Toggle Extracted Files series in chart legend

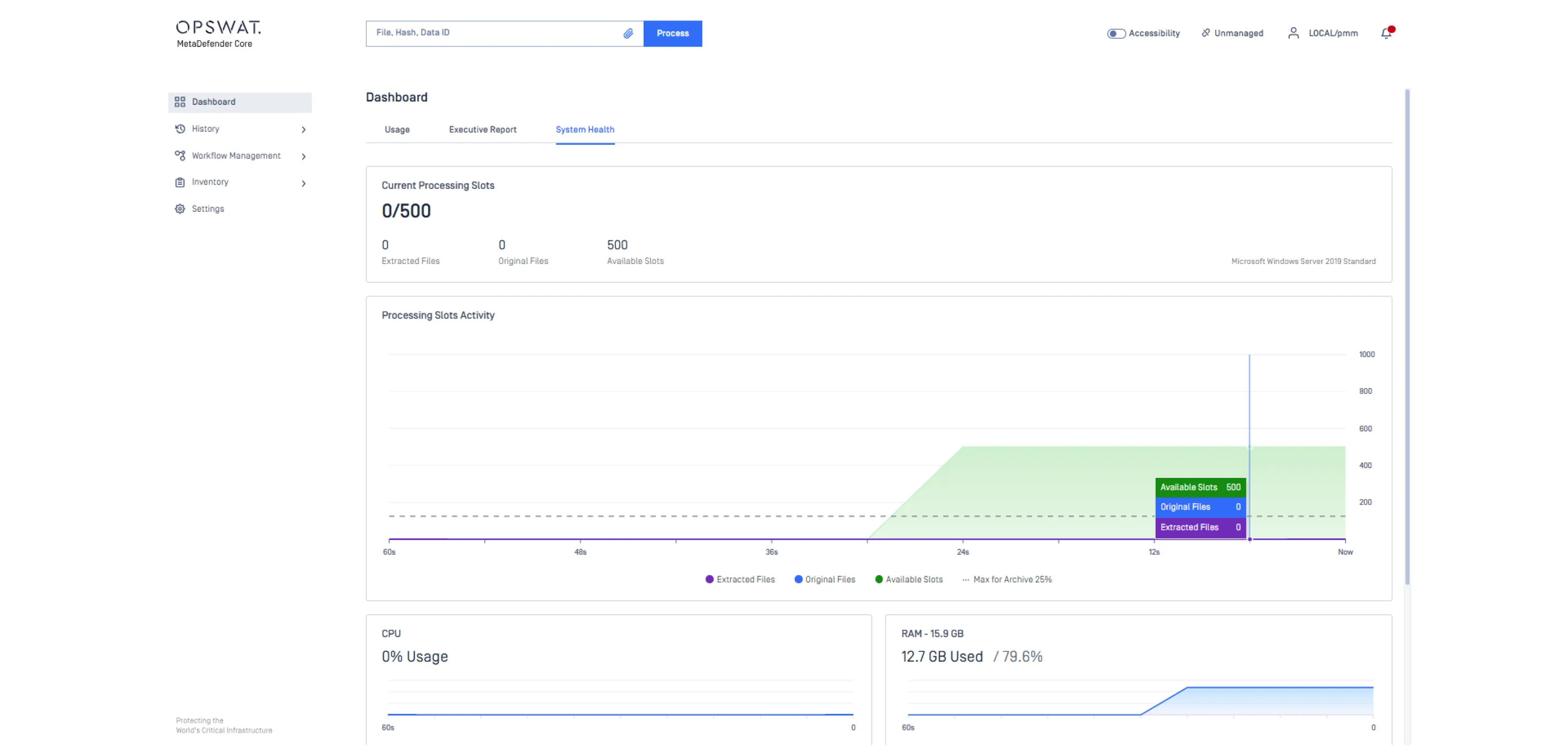(740, 579)
